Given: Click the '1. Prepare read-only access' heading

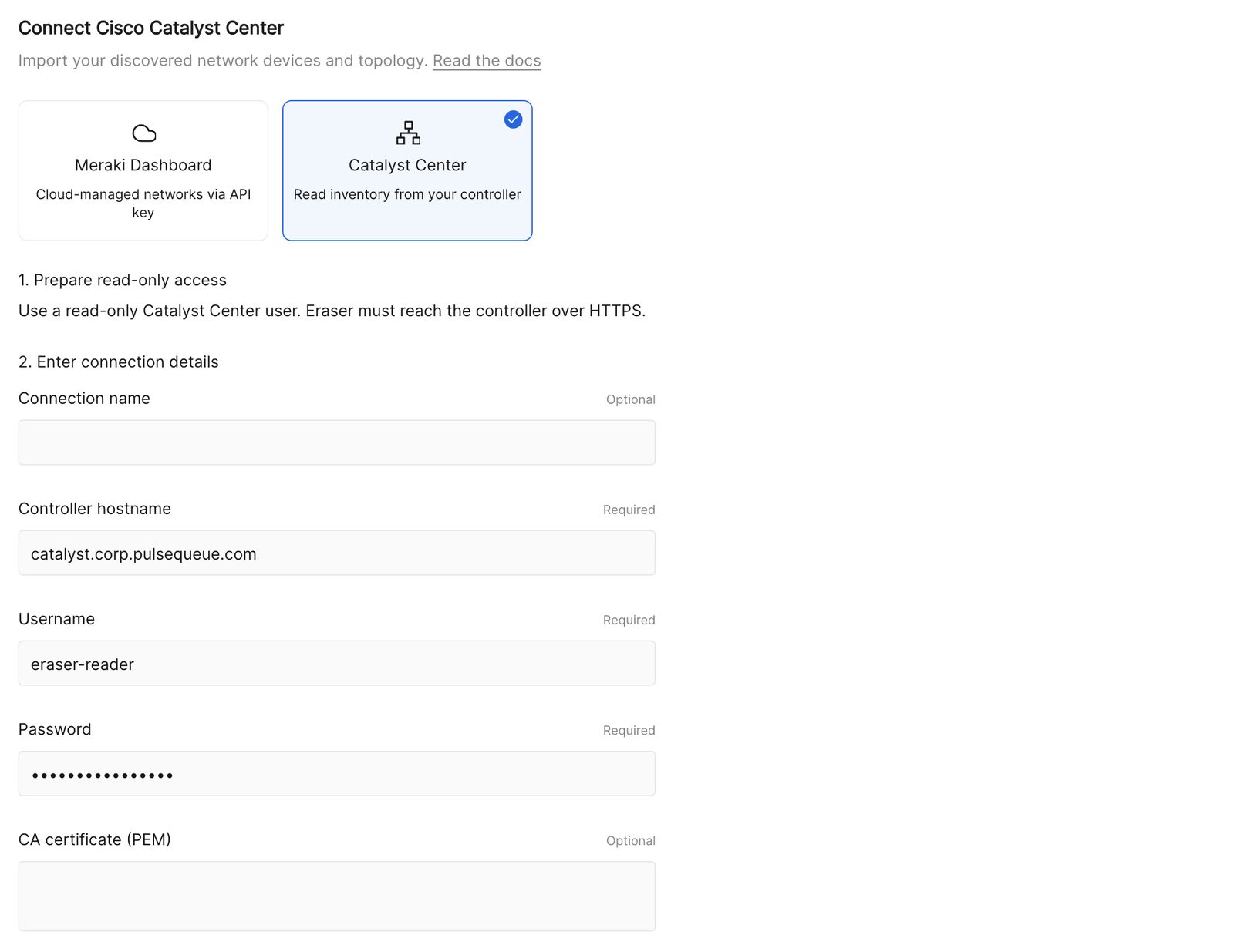Looking at the screenshot, I should (x=123, y=280).
